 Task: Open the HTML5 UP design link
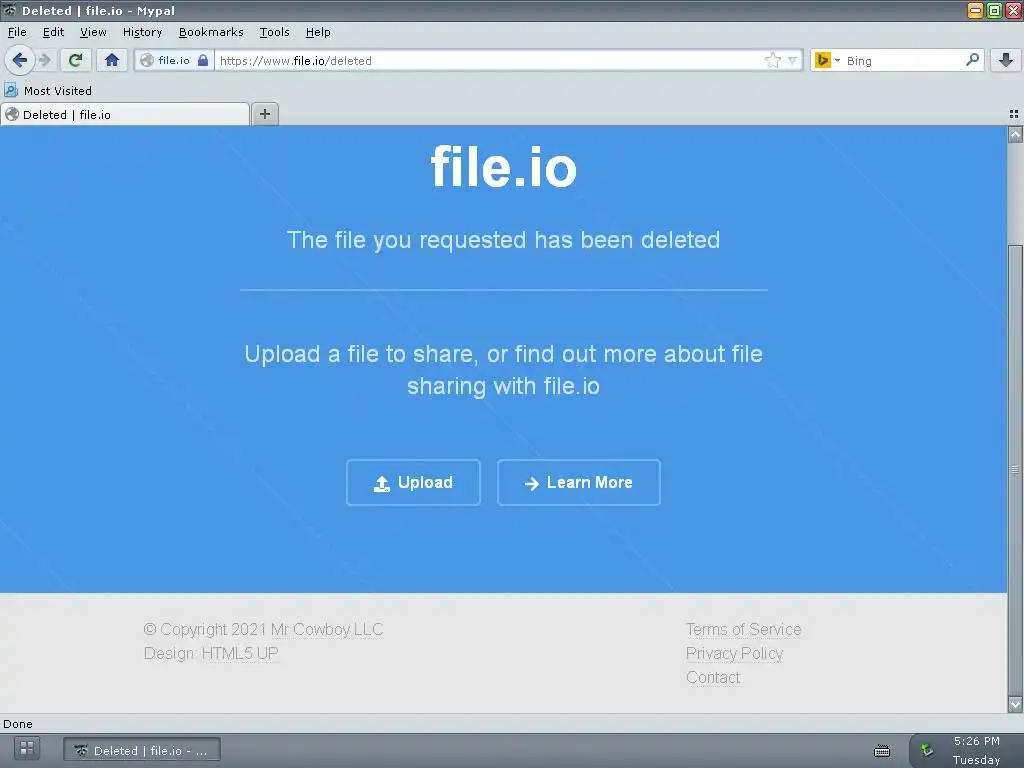[x=240, y=653]
